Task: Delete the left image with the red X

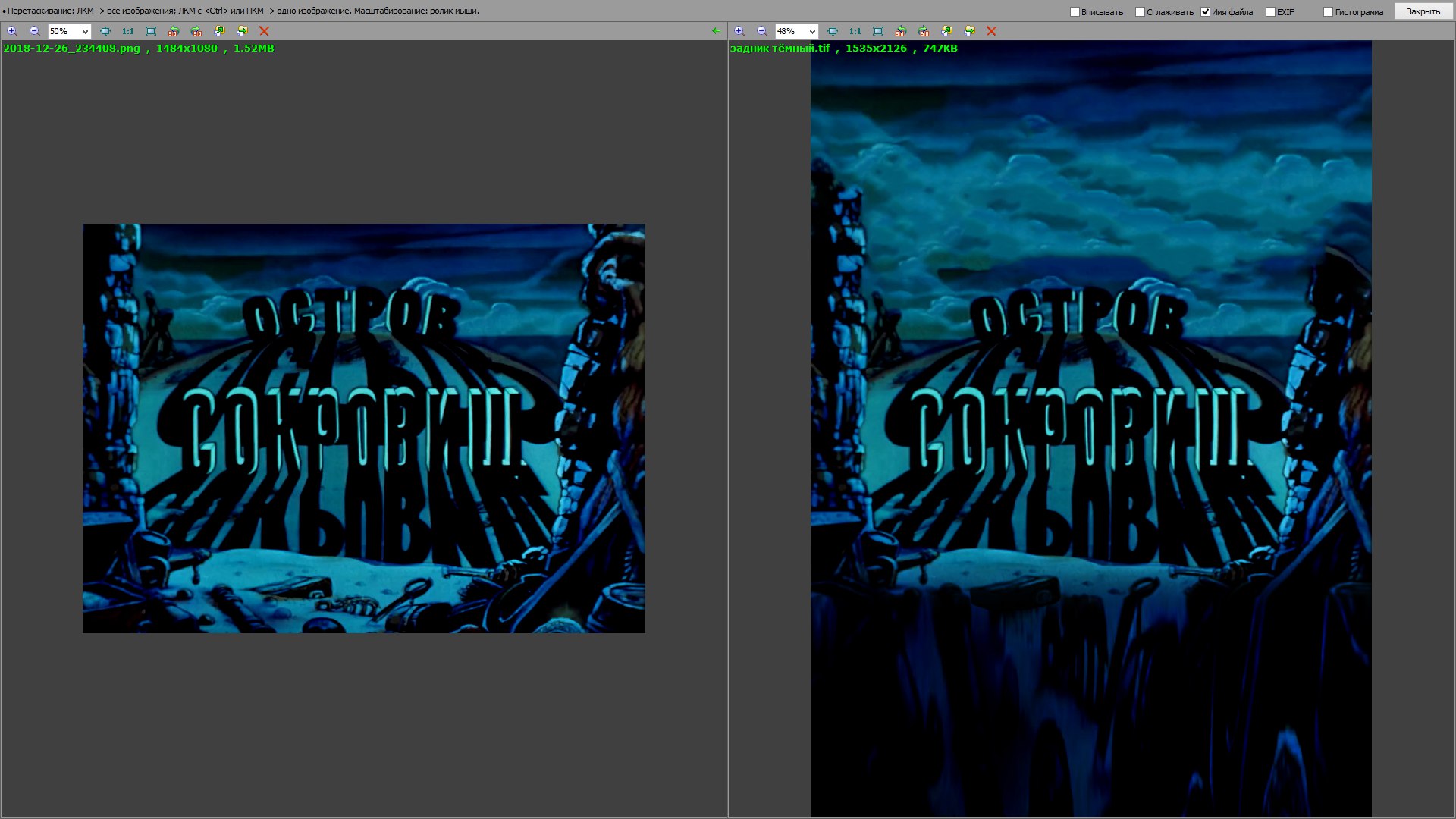Action: click(x=264, y=31)
